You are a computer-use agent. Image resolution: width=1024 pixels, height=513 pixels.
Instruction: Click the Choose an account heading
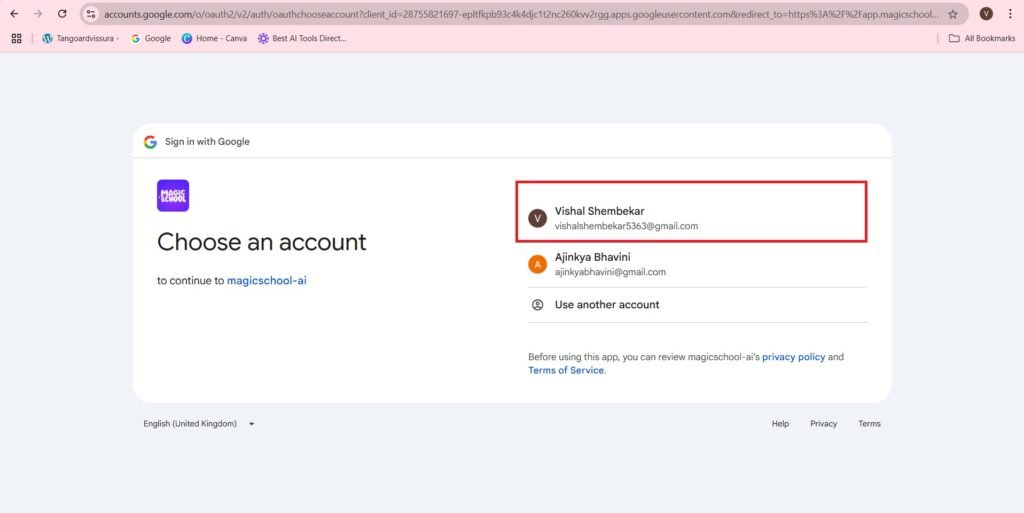(261, 242)
